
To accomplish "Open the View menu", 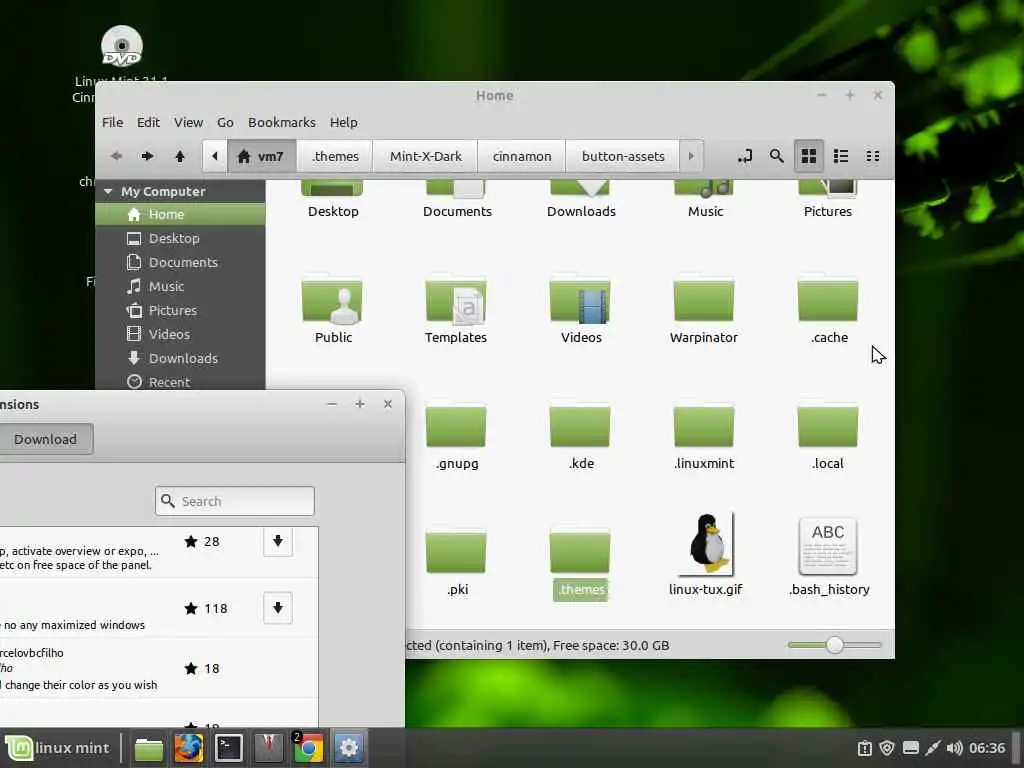I will click(x=188, y=122).
